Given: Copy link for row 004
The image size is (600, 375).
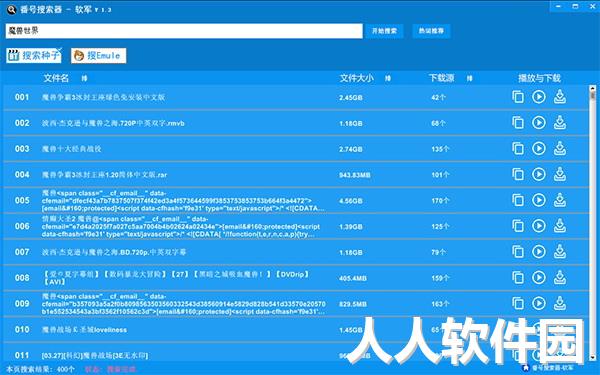Looking at the screenshot, I should [518, 174].
